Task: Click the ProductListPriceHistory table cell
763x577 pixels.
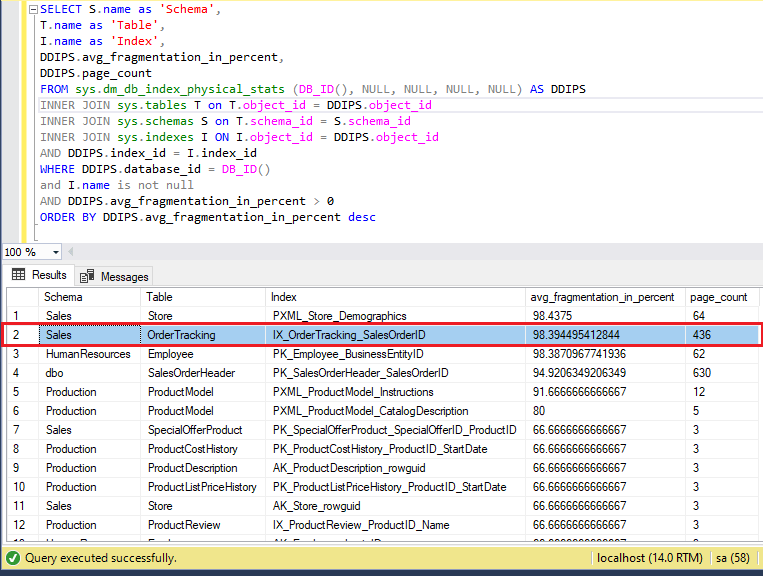Action: 203,487
